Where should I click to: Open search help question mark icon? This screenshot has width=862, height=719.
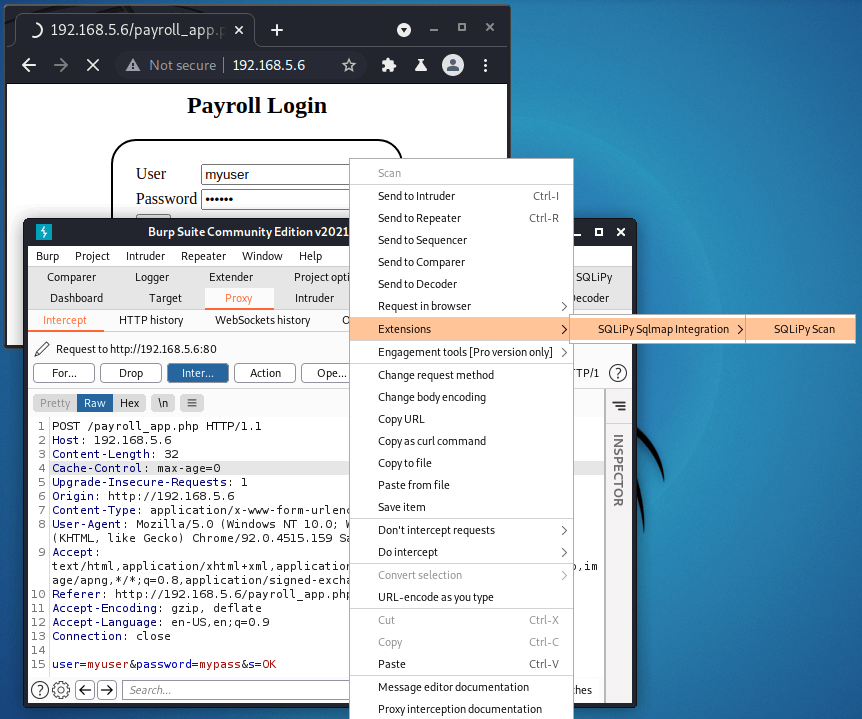pyautogui.click(x=40, y=690)
